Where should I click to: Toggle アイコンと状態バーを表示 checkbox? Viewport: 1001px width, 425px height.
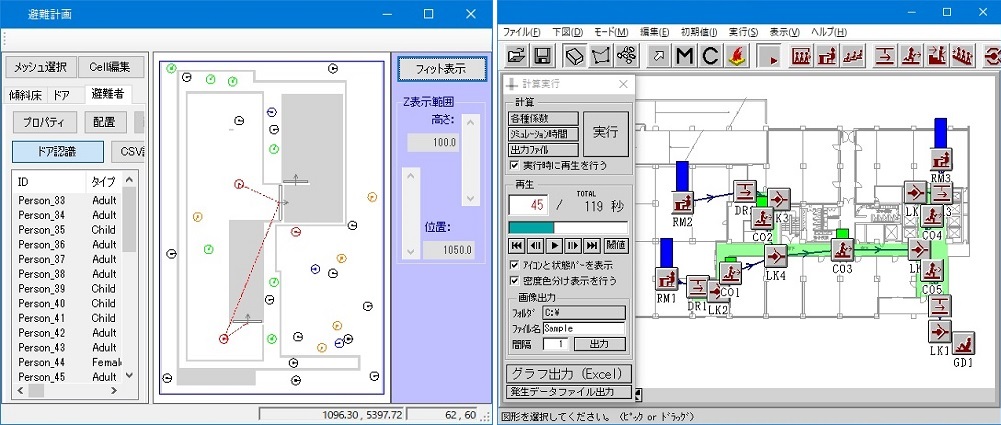pos(515,265)
